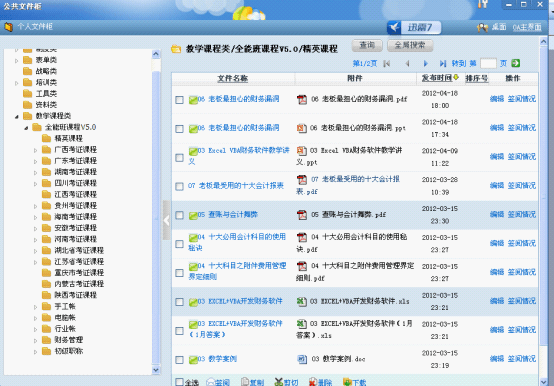Tick the 全选 select-all checkbox
The image size is (554, 386).
click(x=179, y=382)
